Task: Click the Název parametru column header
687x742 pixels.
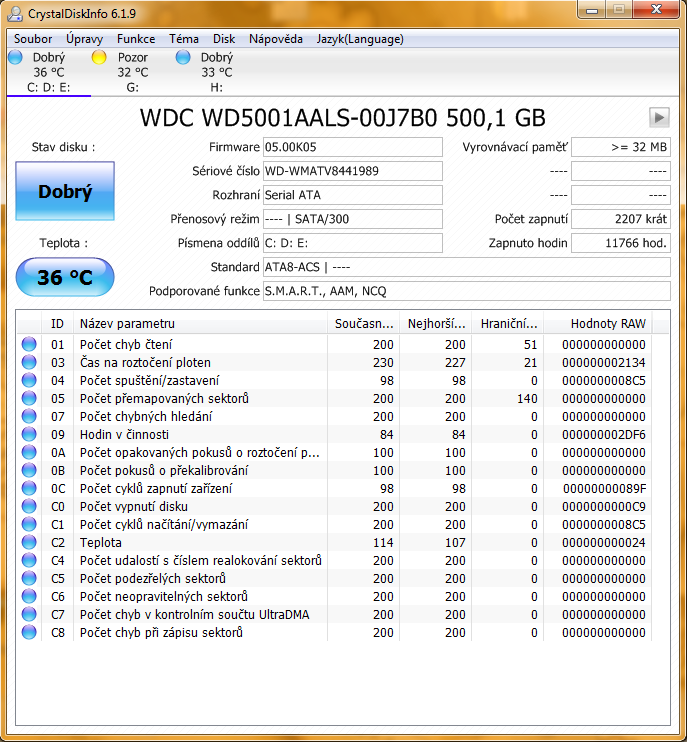Action: point(200,324)
